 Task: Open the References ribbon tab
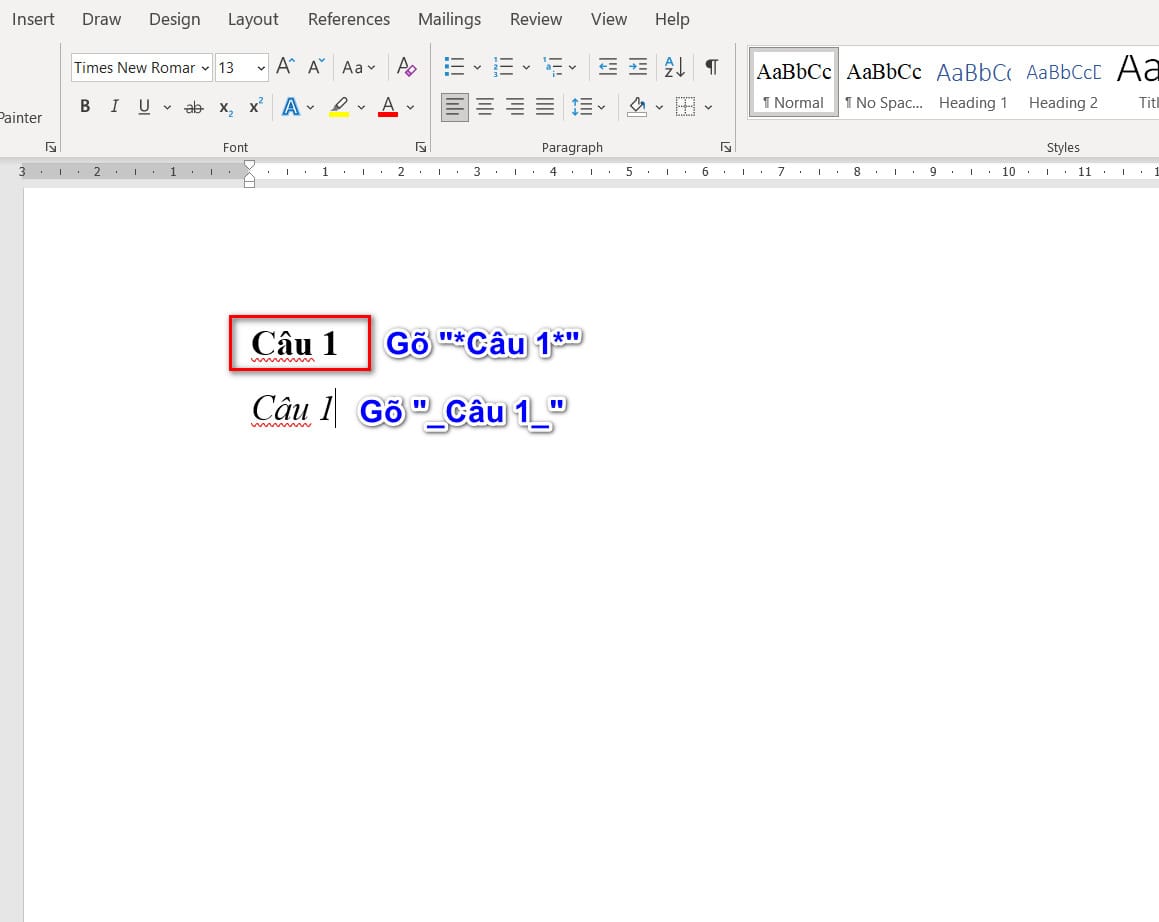click(x=349, y=19)
